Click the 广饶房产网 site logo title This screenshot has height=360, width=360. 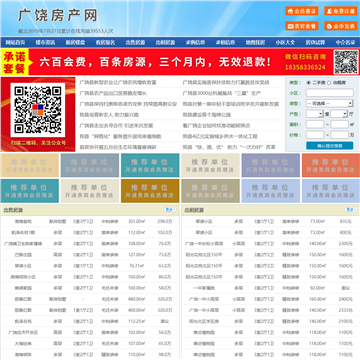click(58, 15)
